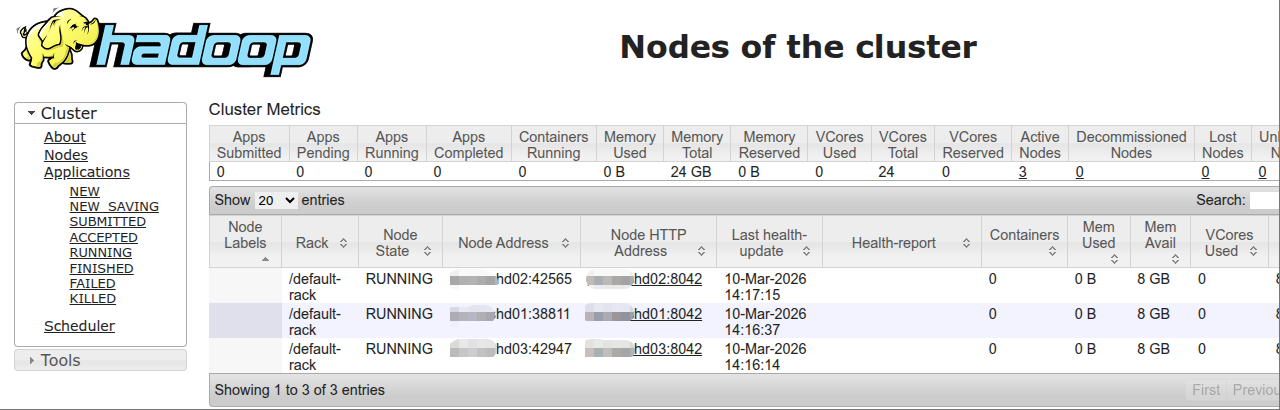Click into the Search field
The image size is (1280, 410).
point(1264,200)
